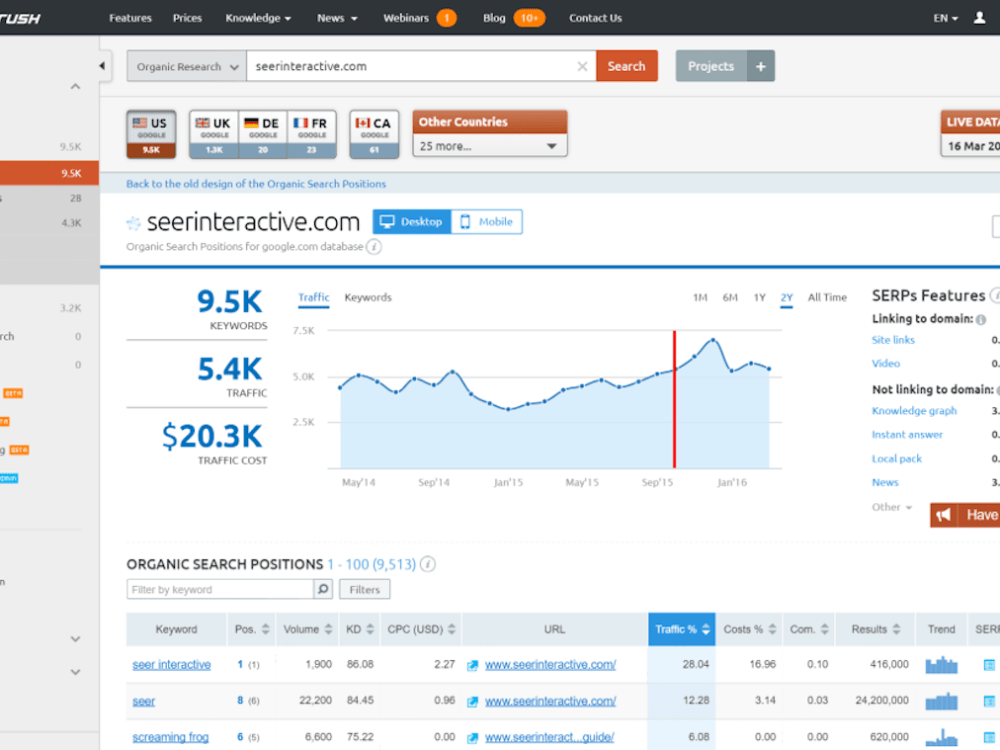
Task: Select the US Google database
Action: click(x=151, y=134)
